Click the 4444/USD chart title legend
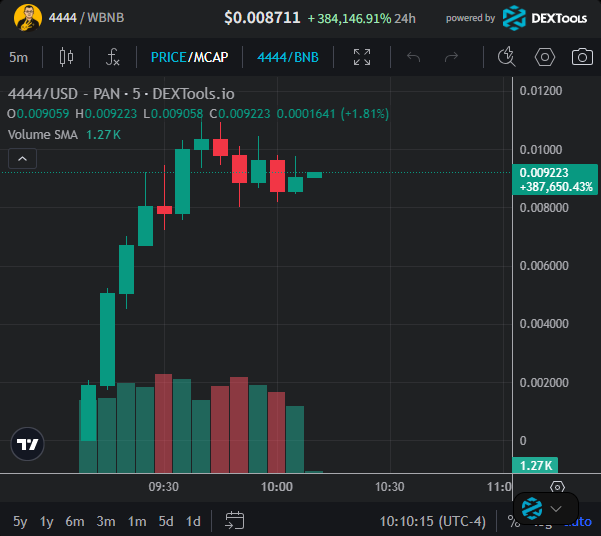 (x=121, y=94)
